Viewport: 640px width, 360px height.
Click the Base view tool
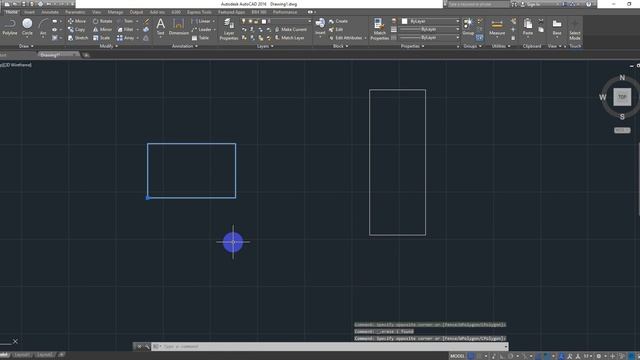pyautogui.click(x=557, y=27)
